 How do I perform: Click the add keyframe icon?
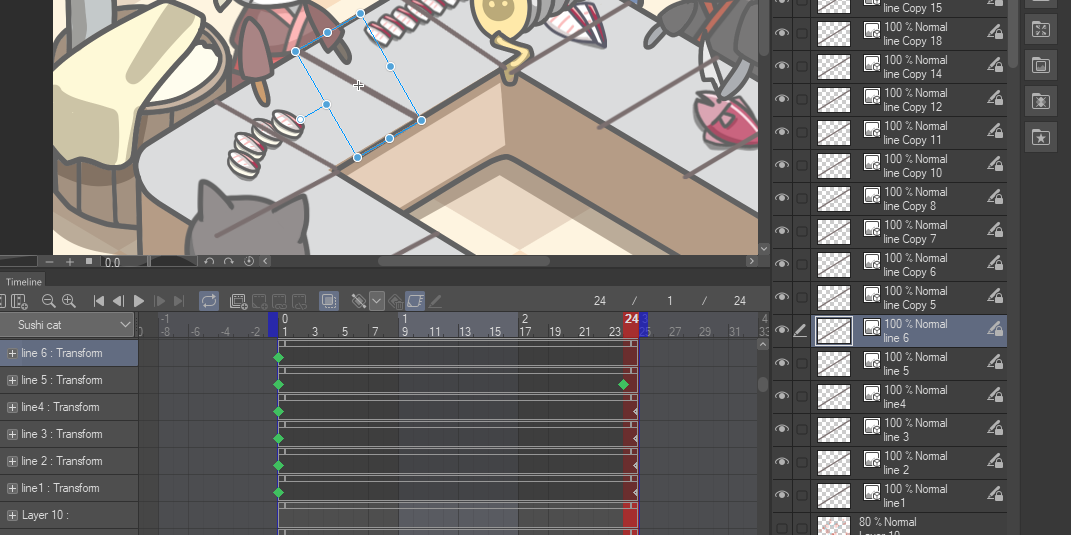(x=359, y=301)
